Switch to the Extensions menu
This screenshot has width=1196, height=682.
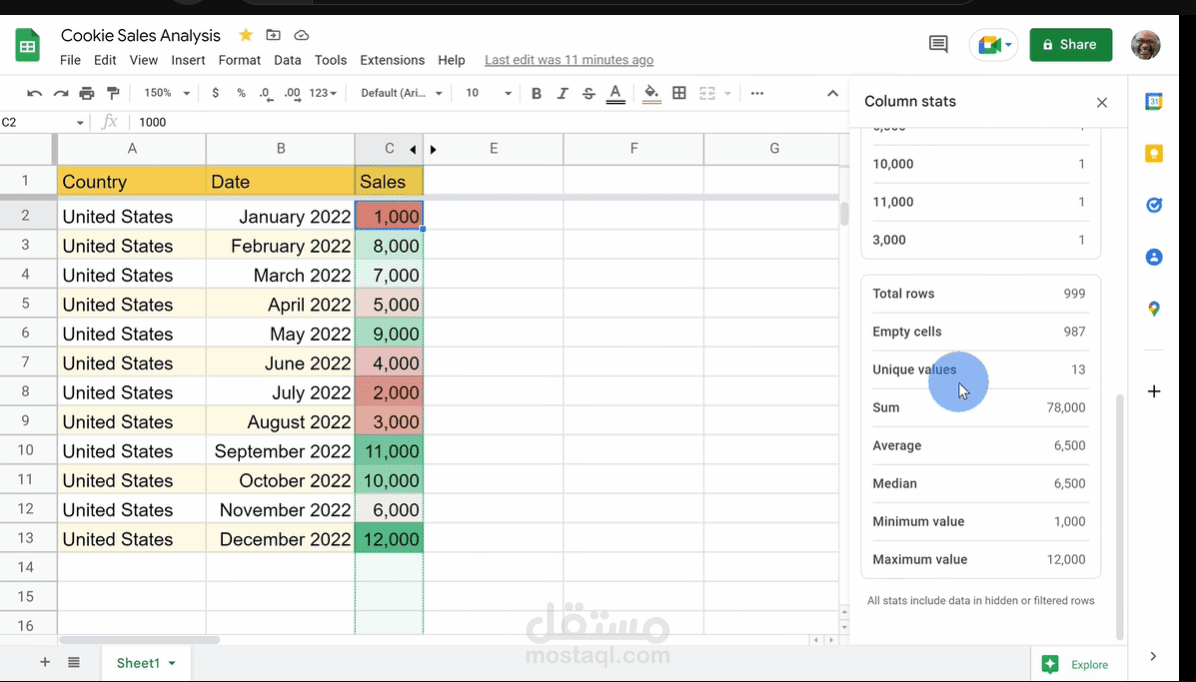(x=392, y=60)
